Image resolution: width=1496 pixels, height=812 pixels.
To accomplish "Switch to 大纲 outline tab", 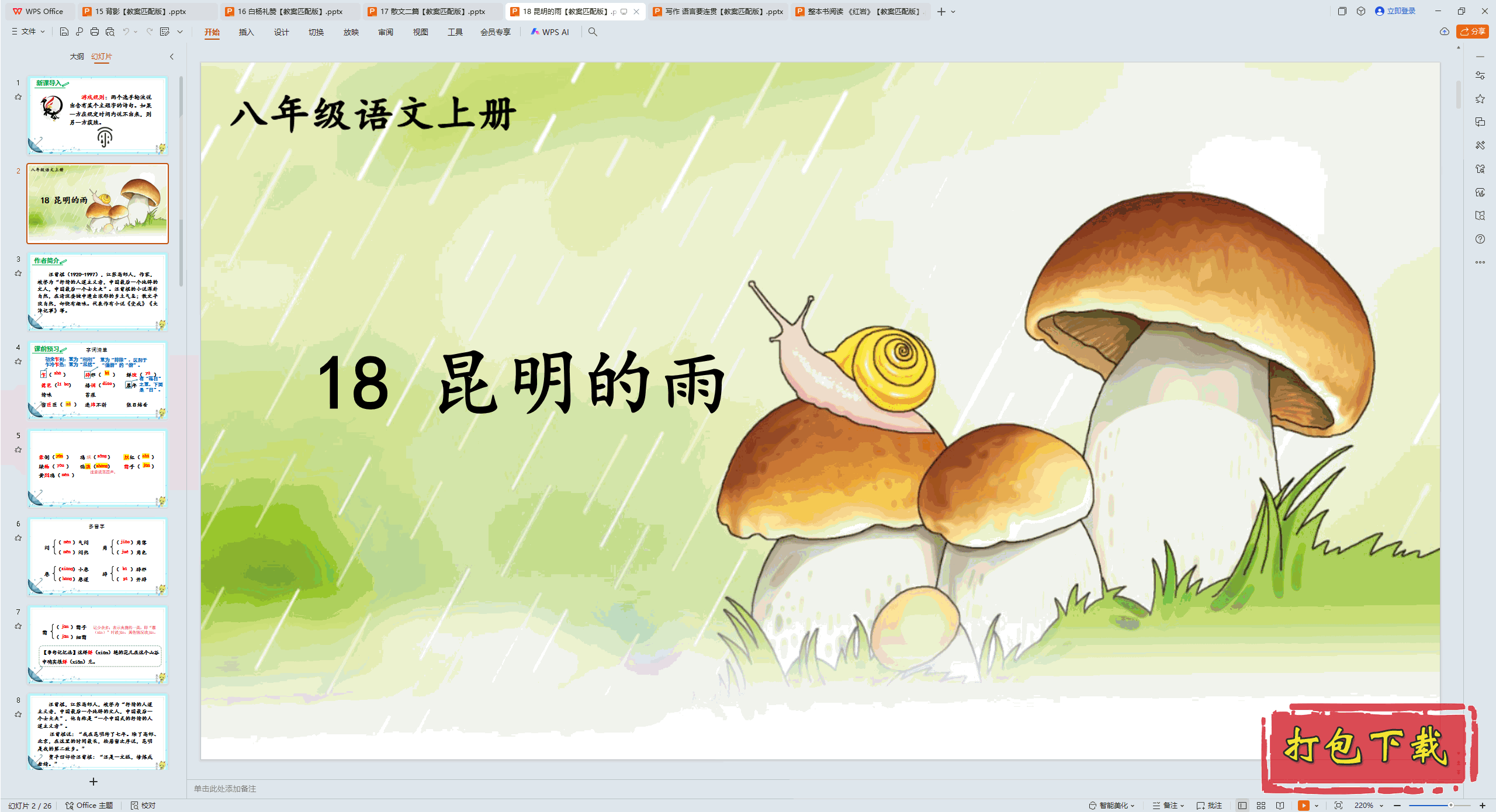I will click(x=77, y=57).
